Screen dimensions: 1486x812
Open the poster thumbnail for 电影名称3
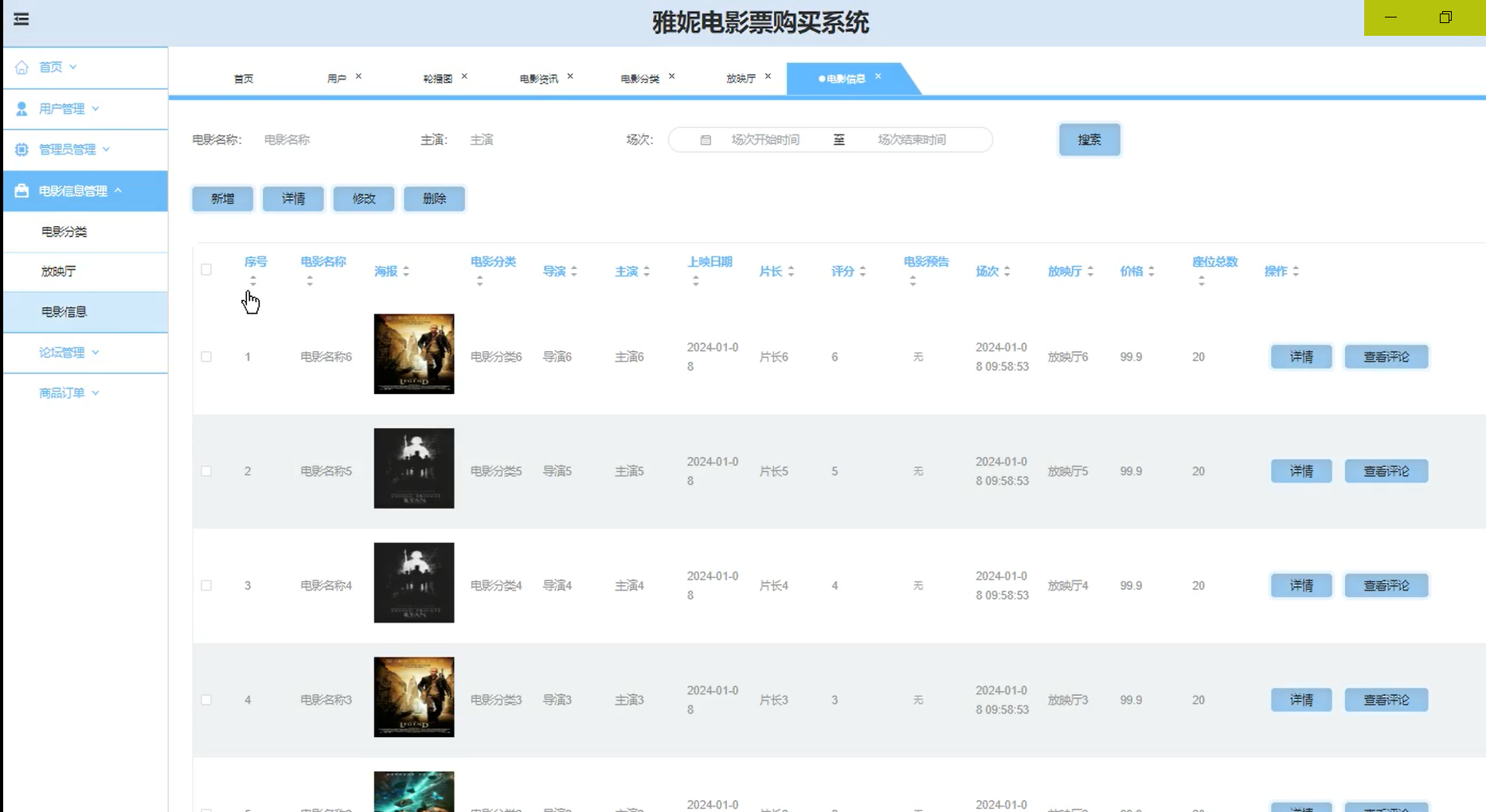[x=414, y=697]
